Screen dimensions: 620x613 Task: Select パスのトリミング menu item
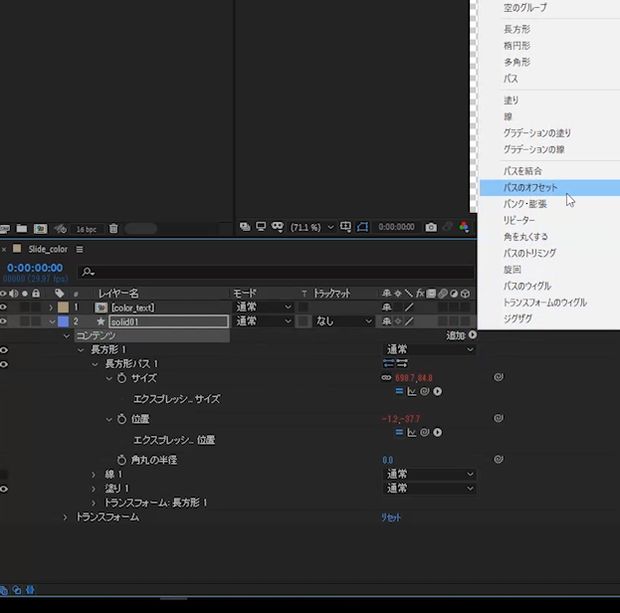pyautogui.click(x=529, y=253)
